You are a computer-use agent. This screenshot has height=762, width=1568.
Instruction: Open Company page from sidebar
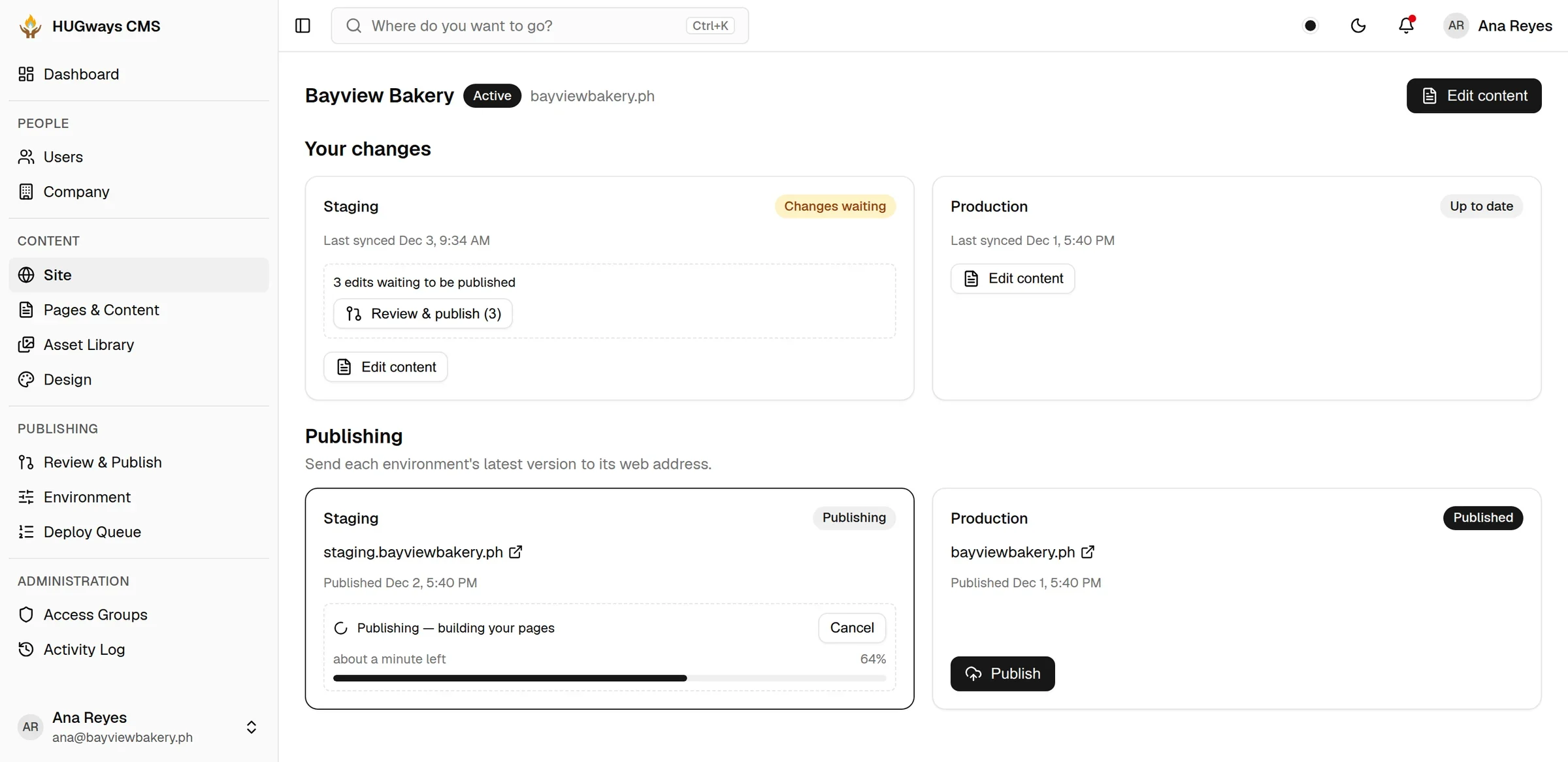(x=139, y=191)
